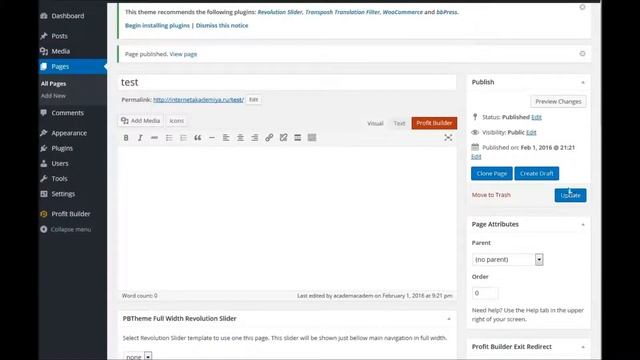Click the Create Draft button
This screenshot has width=640, height=360.
(x=537, y=173)
